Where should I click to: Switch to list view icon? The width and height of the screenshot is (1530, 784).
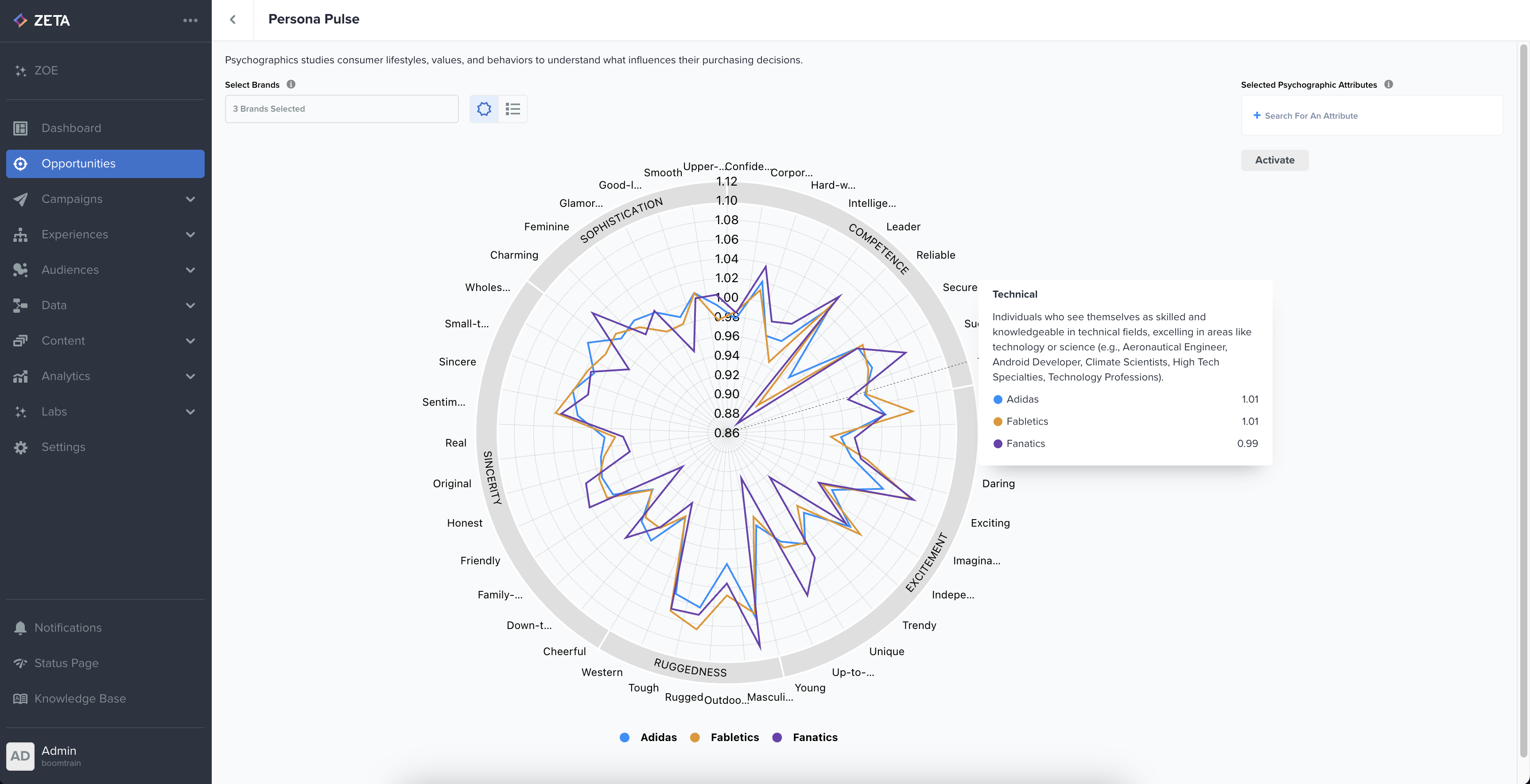pyautogui.click(x=513, y=109)
